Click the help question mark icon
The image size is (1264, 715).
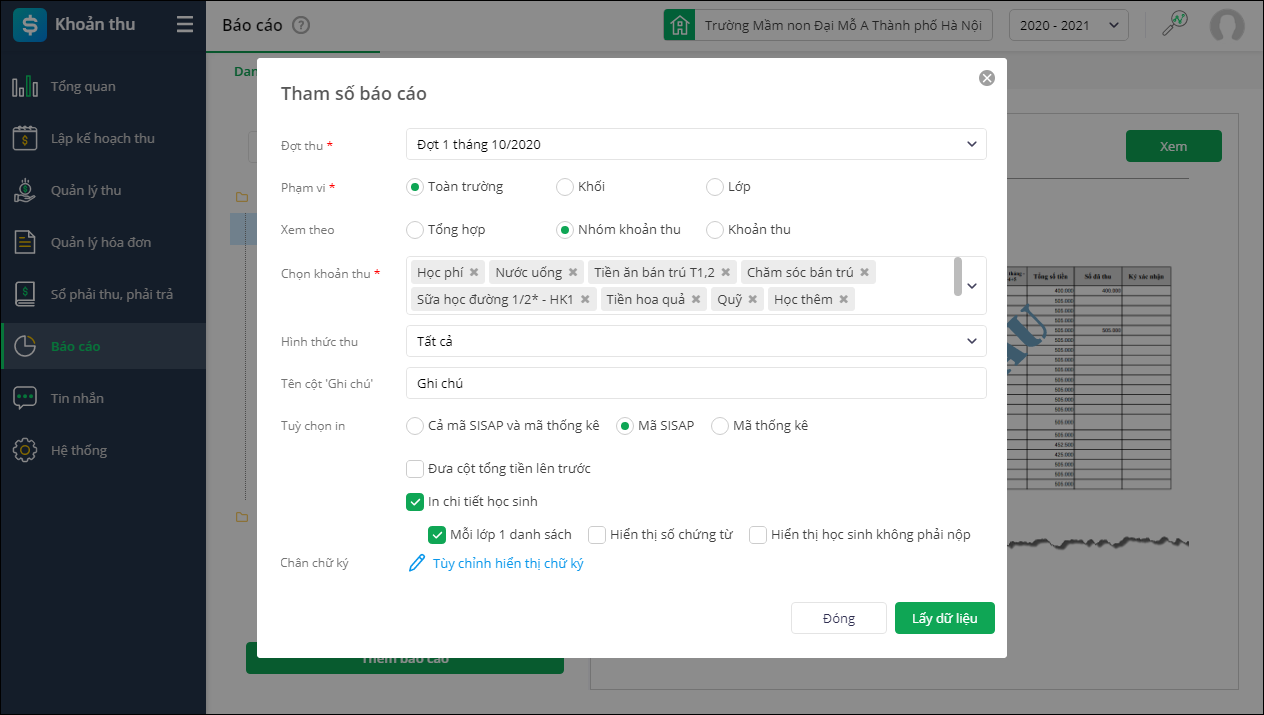tap(301, 26)
